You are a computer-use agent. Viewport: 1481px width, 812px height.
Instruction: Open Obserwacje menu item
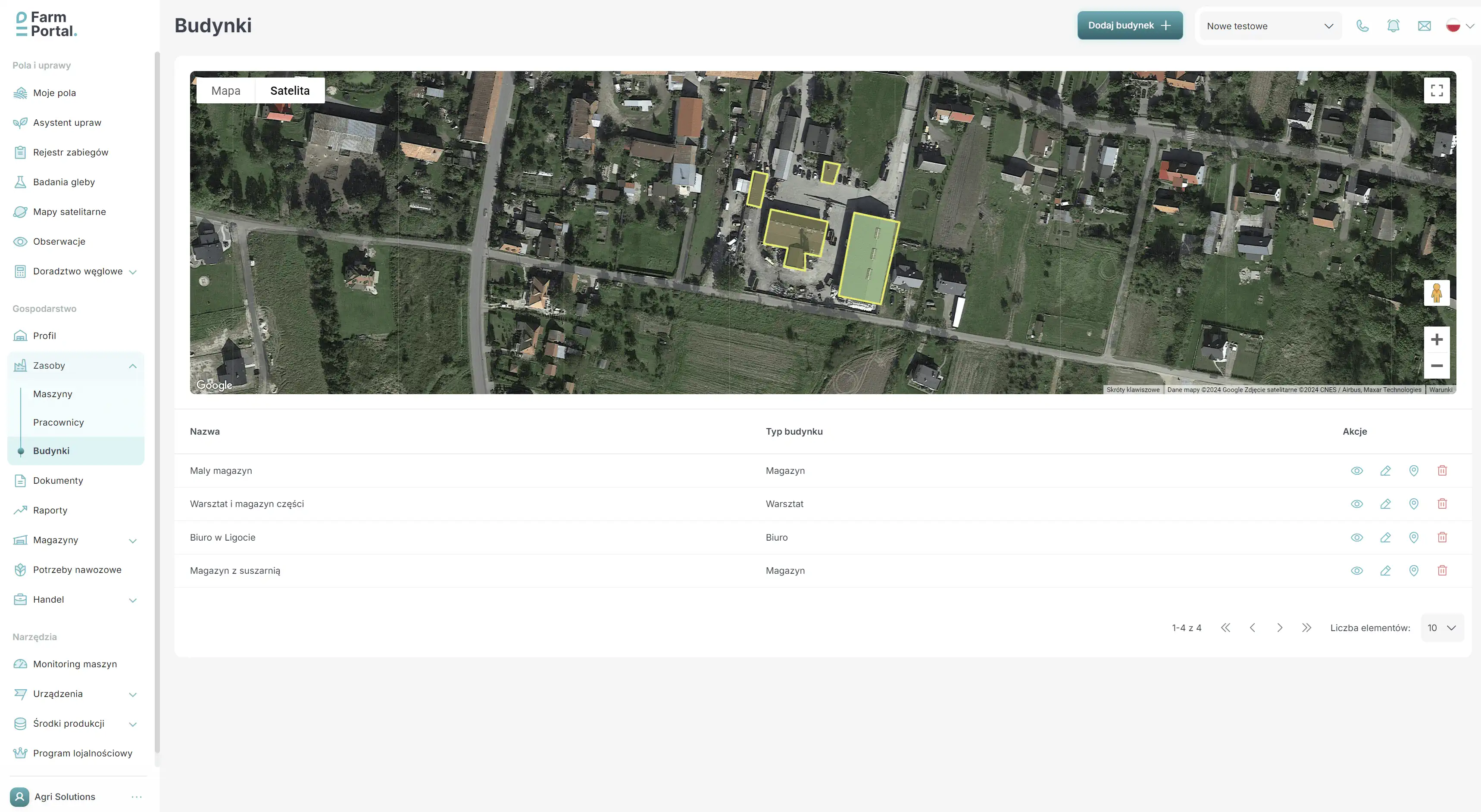coord(76,242)
